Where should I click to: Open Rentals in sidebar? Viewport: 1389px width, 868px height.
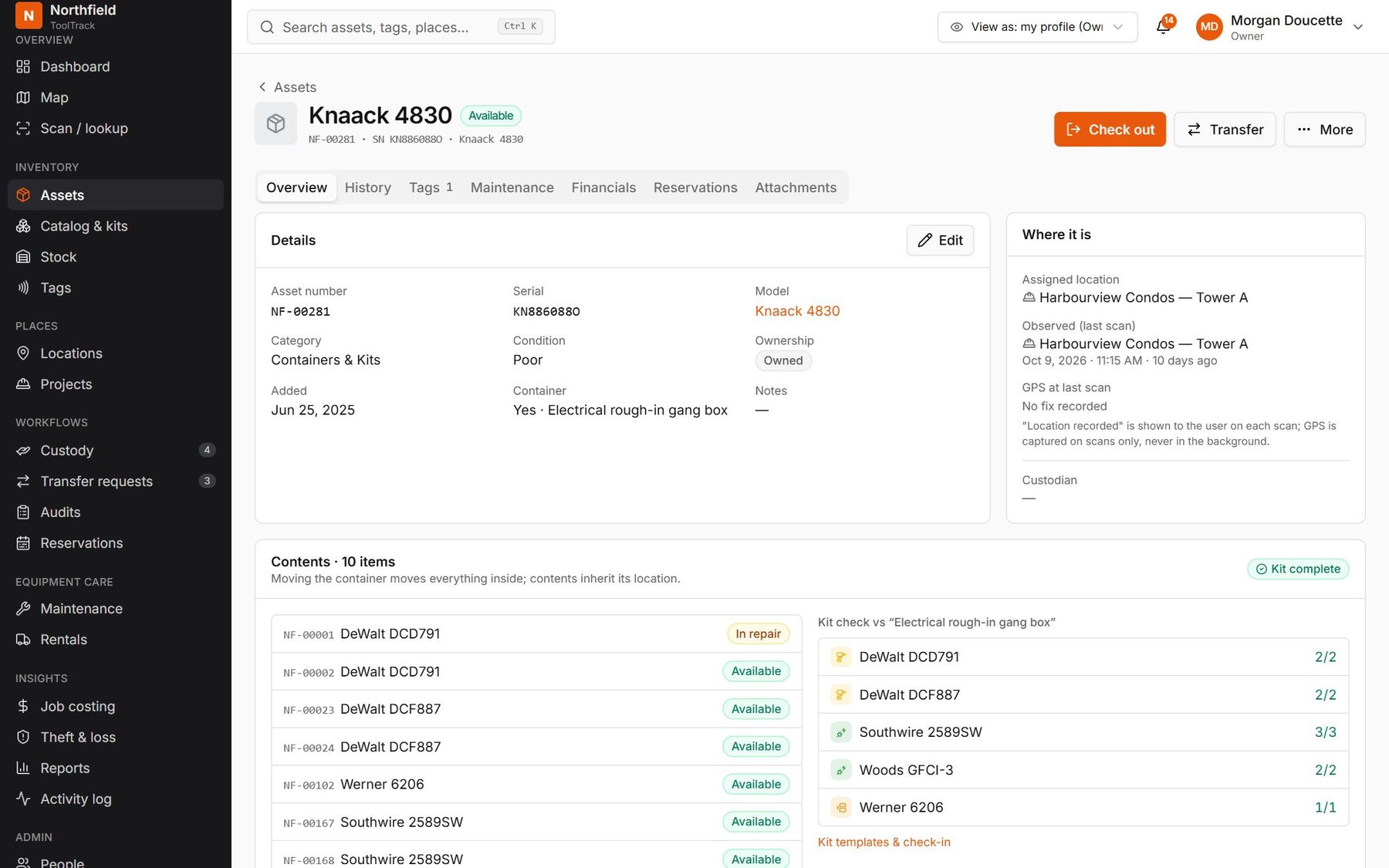[116, 640]
